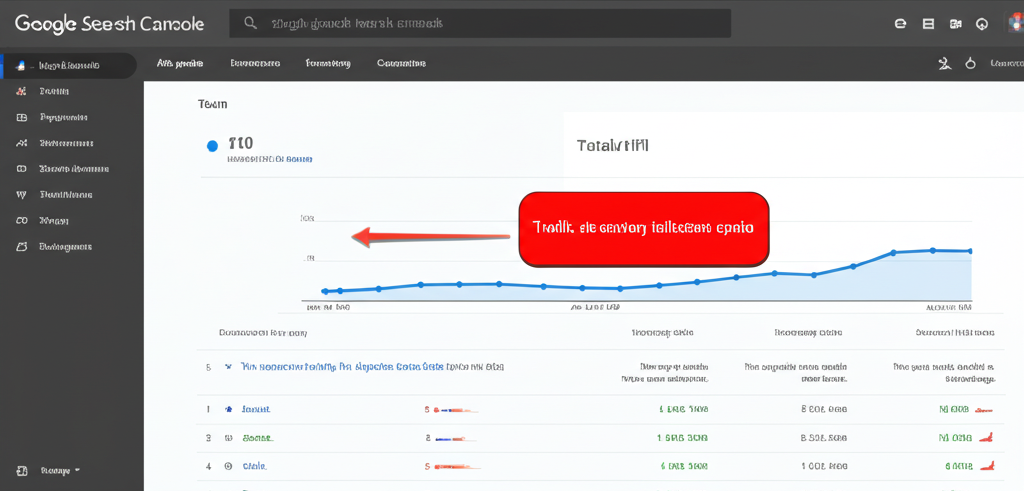The width and height of the screenshot is (1024, 491).
Task: Select the star icon in table row 1
Action: point(229,409)
